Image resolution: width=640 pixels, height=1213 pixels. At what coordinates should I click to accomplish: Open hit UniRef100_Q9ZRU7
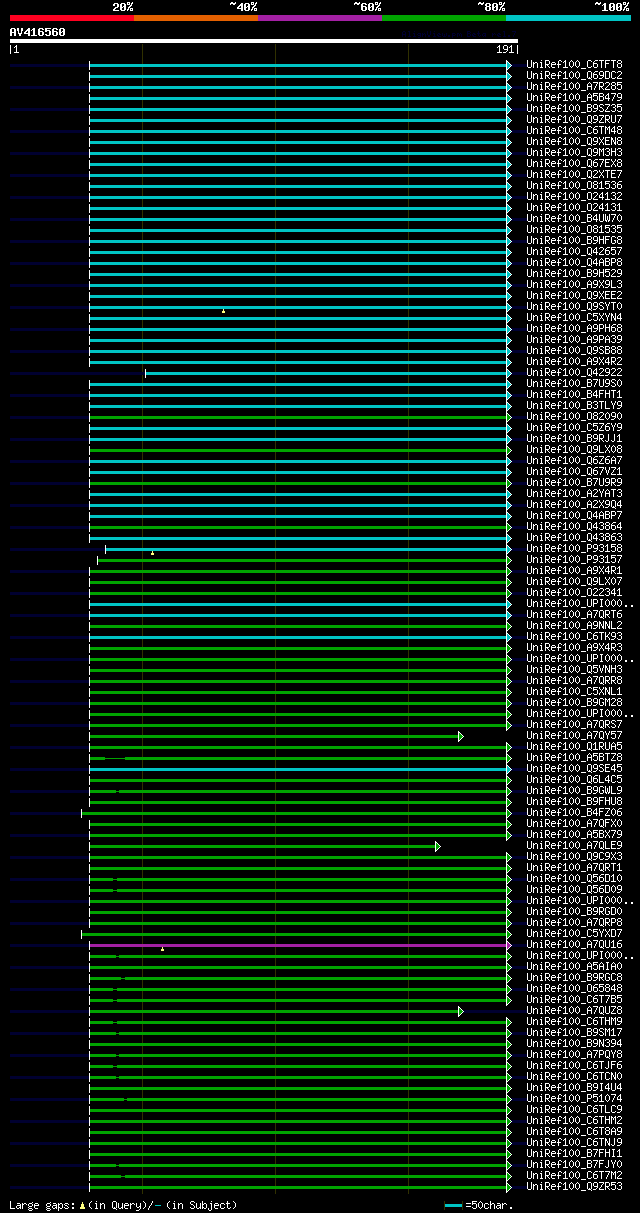574,119
